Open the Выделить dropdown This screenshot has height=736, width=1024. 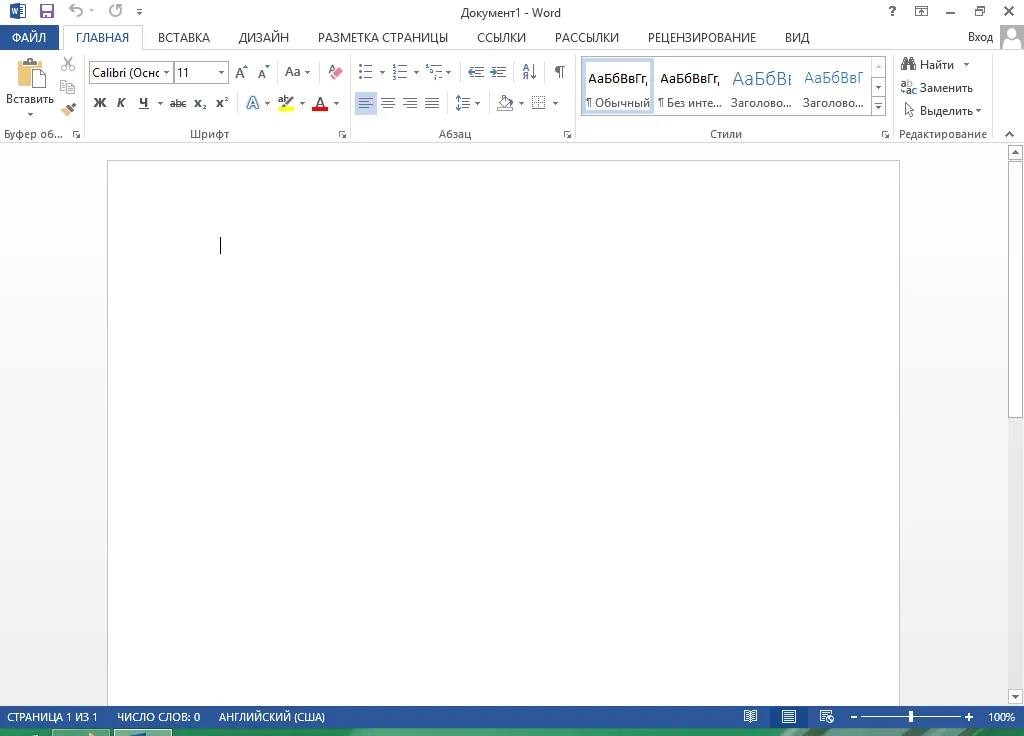point(942,111)
